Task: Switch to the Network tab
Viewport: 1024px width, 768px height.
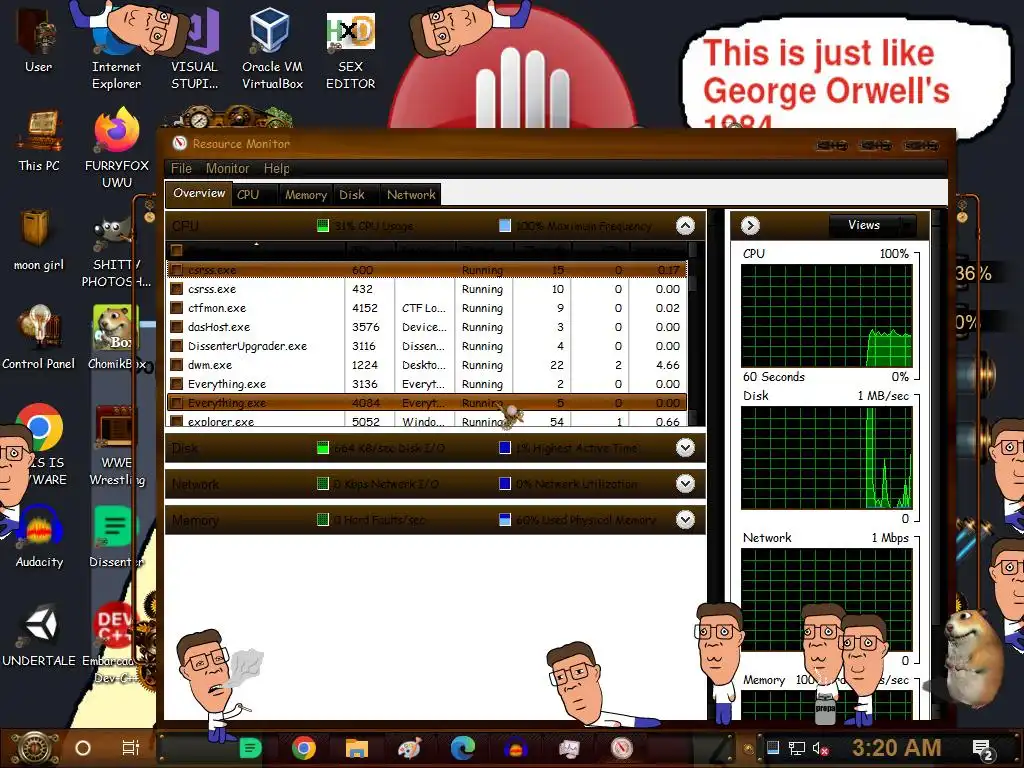Action: point(411,195)
